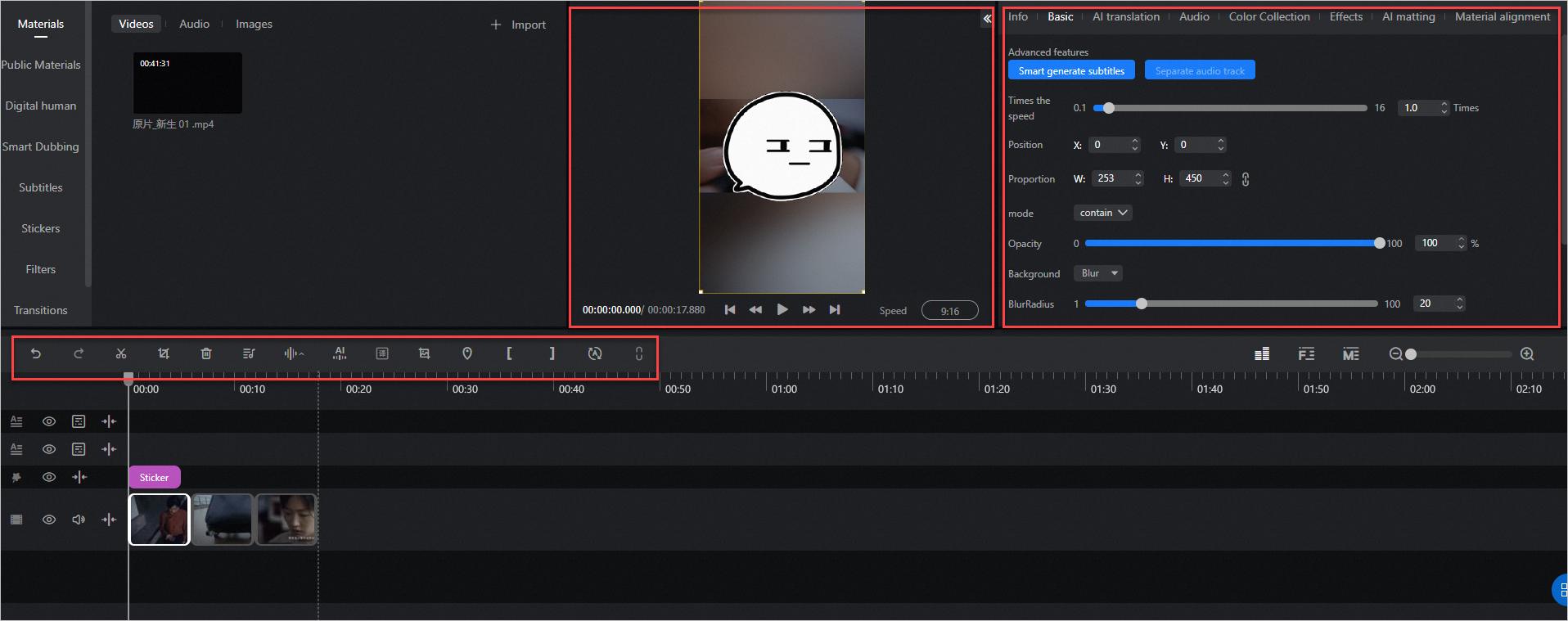Toggle visibility of the second subtitle track

click(x=49, y=449)
